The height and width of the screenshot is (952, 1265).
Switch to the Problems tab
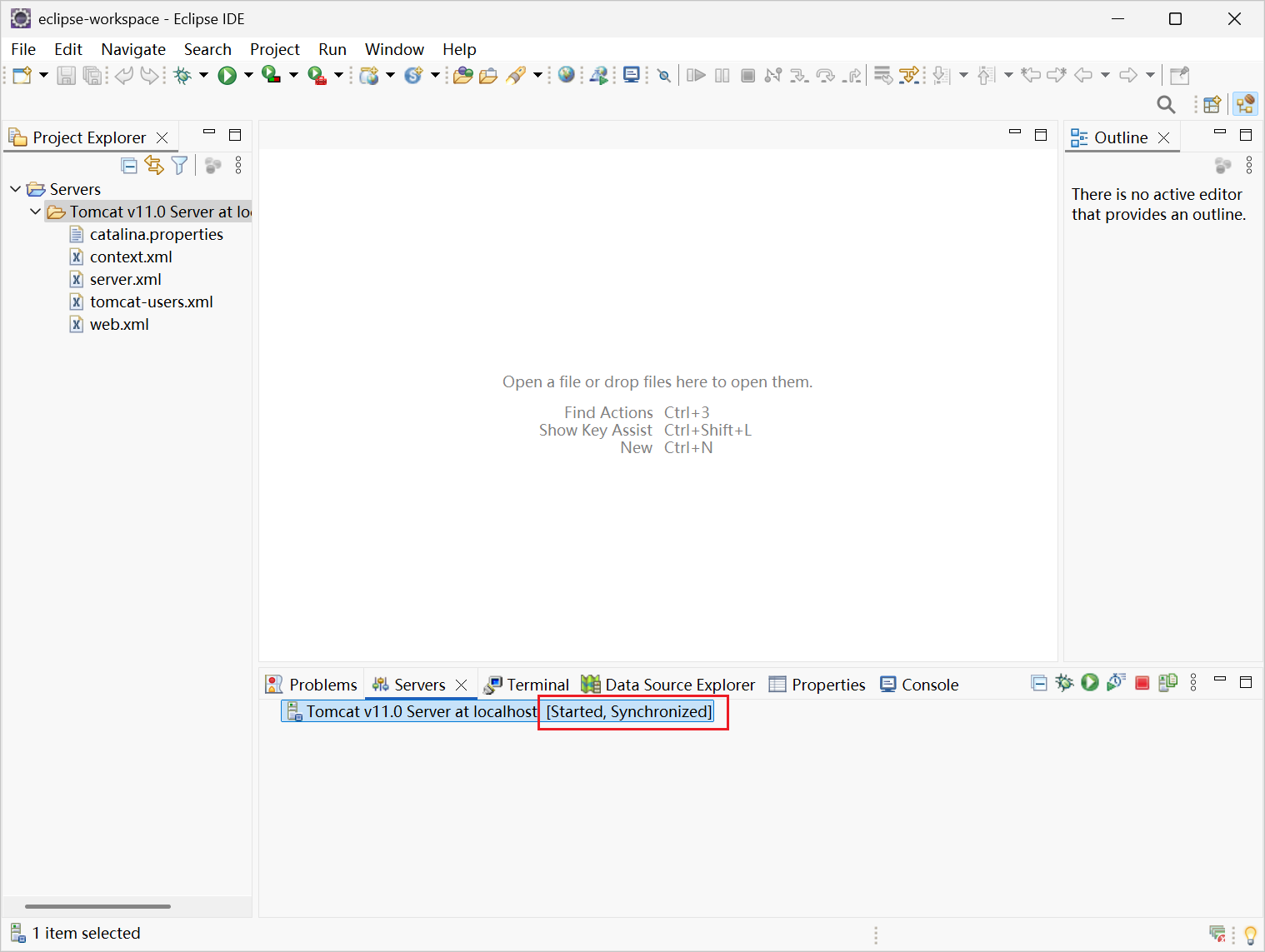[312, 685]
